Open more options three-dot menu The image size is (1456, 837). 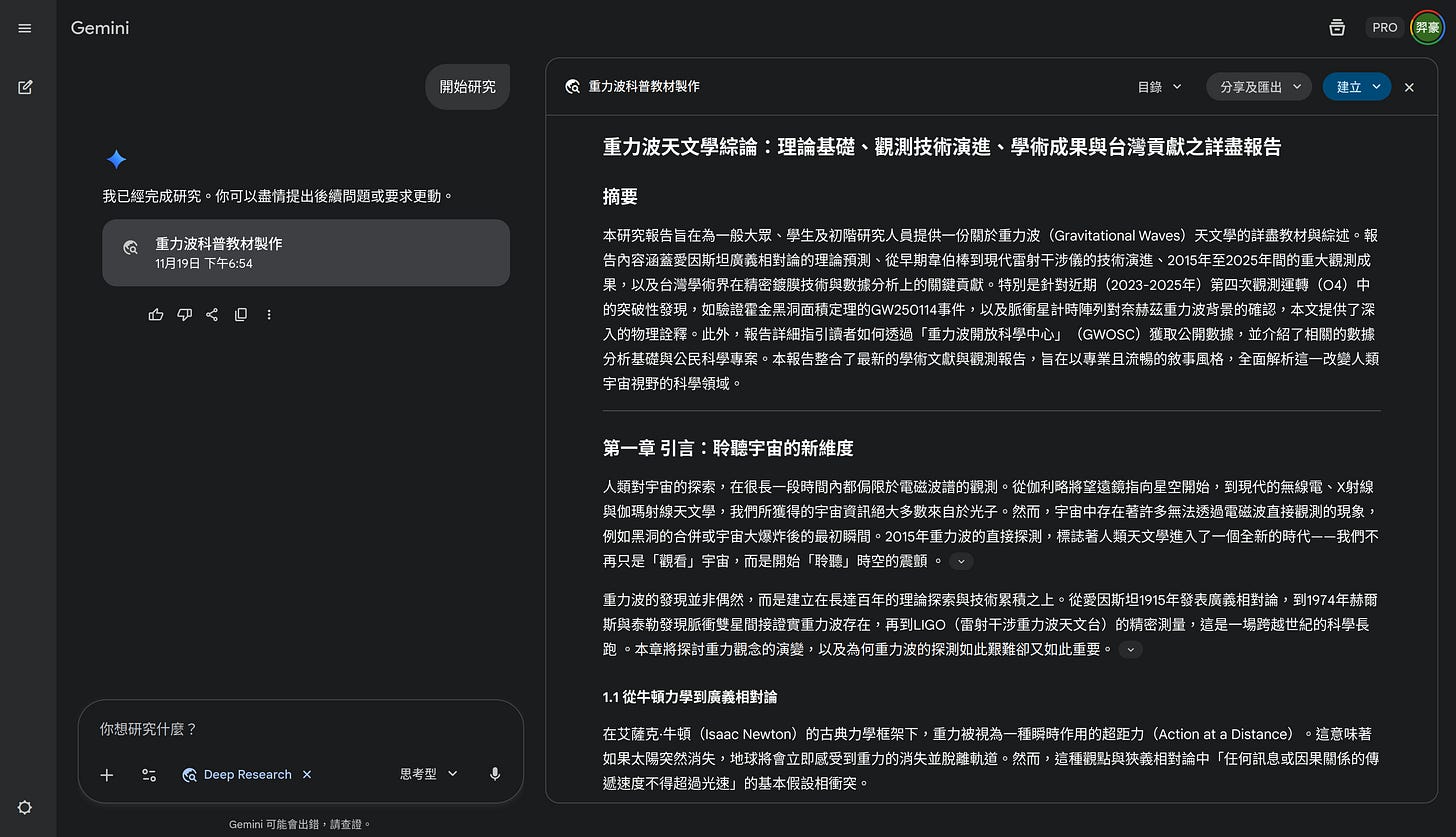[x=269, y=315]
